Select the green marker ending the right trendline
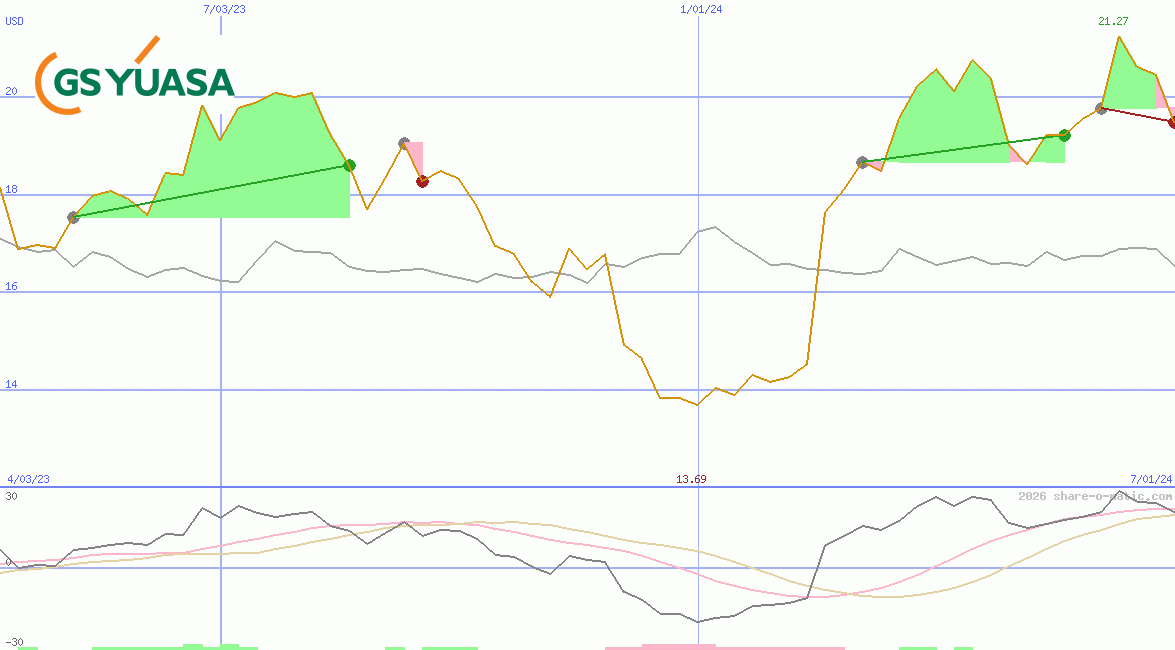This screenshot has height=650, width=1175. (x=1064, y=135)
